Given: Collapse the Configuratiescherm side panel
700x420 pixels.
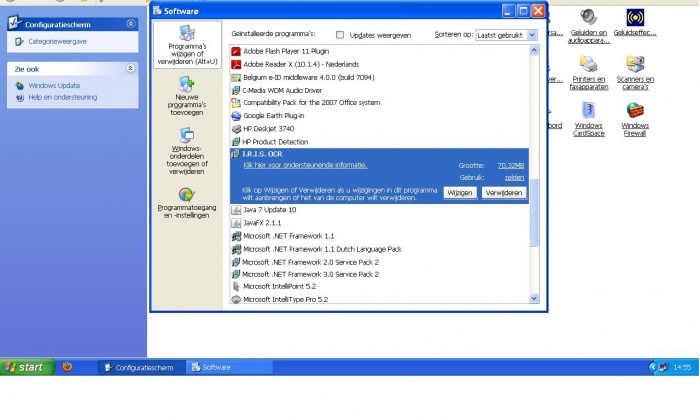Looking at the screenshot, I should (x=130, y=24).
